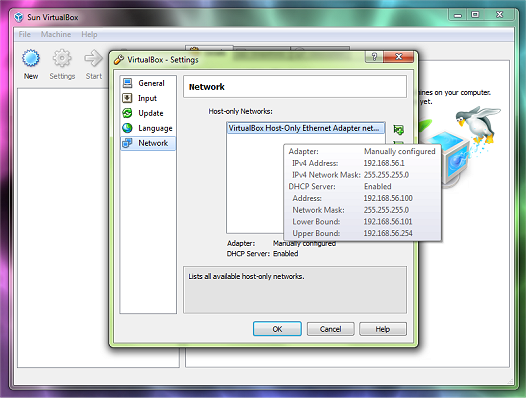The height and width of the screenshot is (398, 526).
Task: Open the Help menu in menu bar
Action: click(89, 34)
